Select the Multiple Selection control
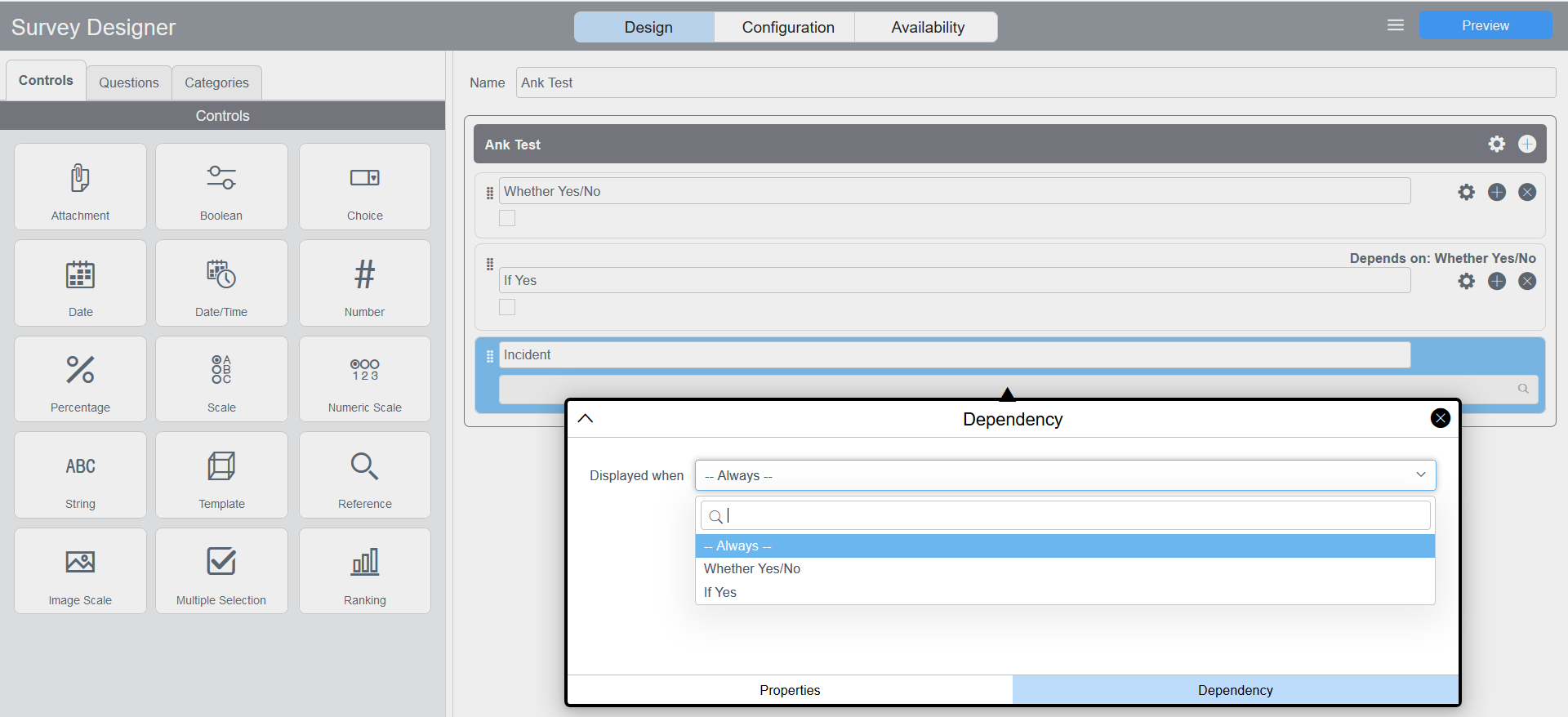1568x717 pixels. 221,571
